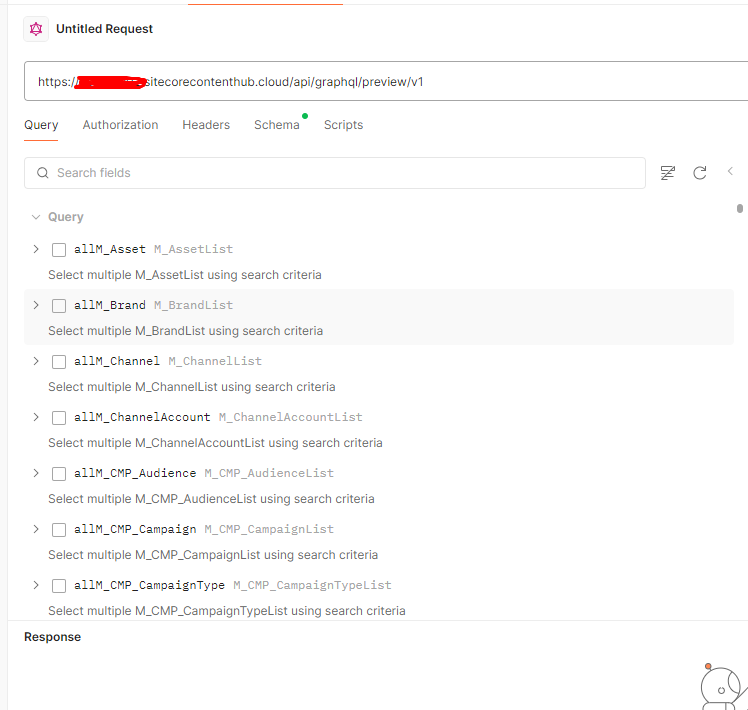This screenshot has width=748, height=710.
Task: Click the Postbot astronaut mascot icon
Action: [x=724, y=686]
